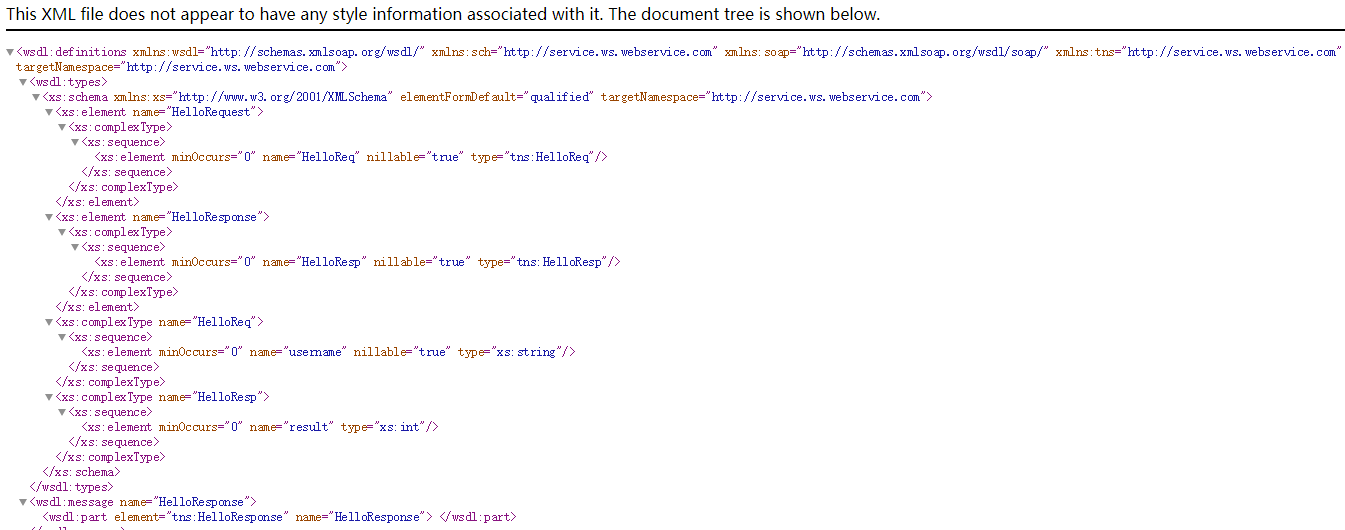Collapse the wsdl:types node
The width and height of the screenshot is (1345, 530).
click(x=23, y=82)
